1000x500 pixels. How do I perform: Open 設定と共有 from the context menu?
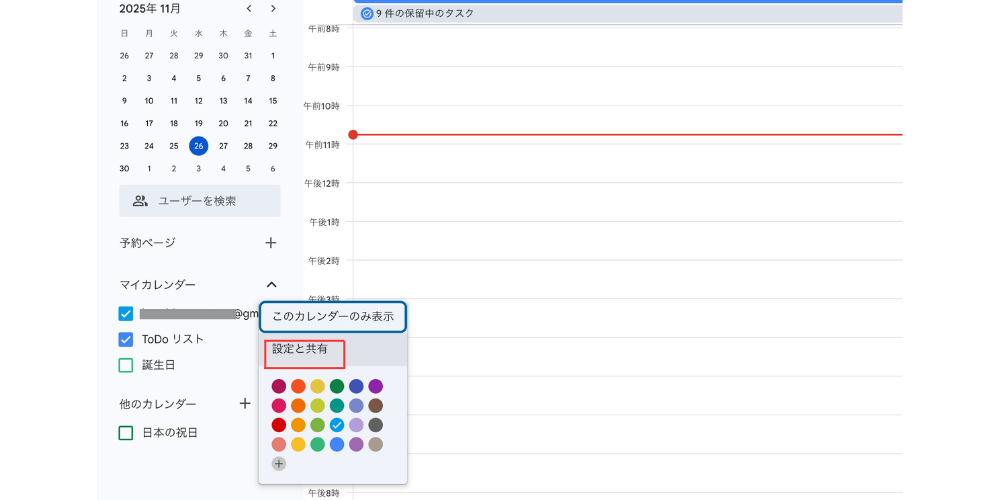coord(300,350)
